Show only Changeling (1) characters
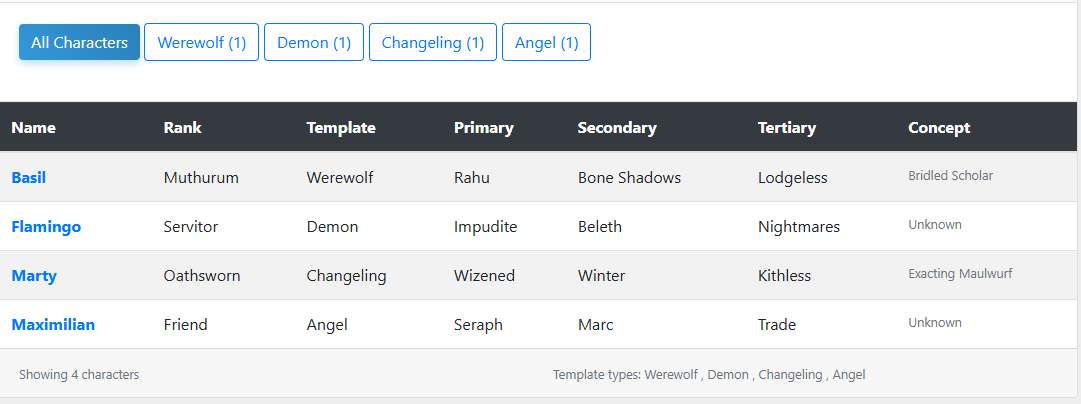This screenshot has height=404, width=1081. [x=432, y=43]
